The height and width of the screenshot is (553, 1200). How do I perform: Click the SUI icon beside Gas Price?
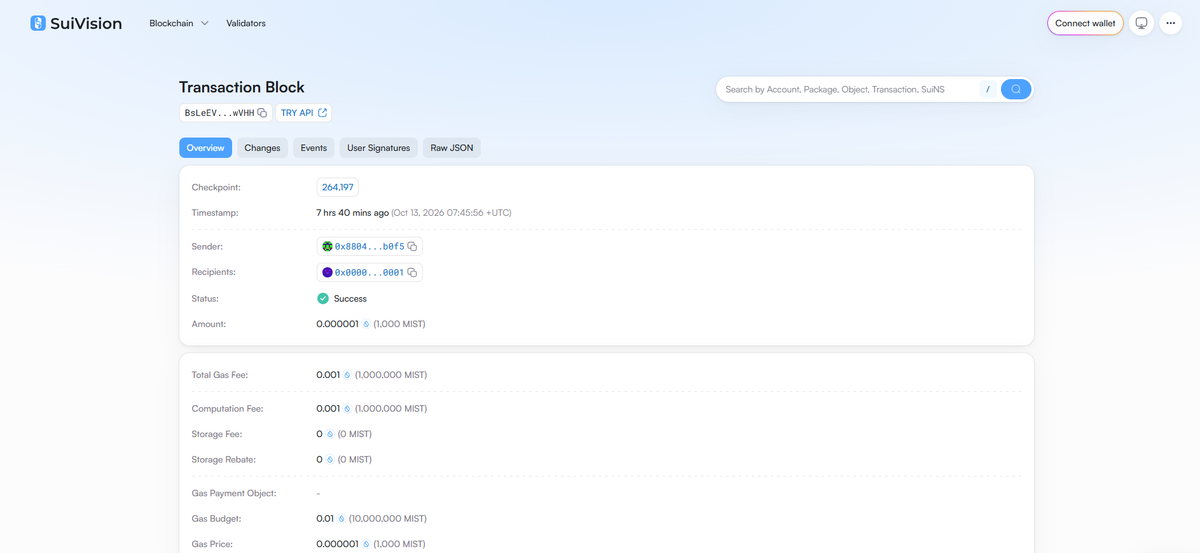tap(366, 544)
